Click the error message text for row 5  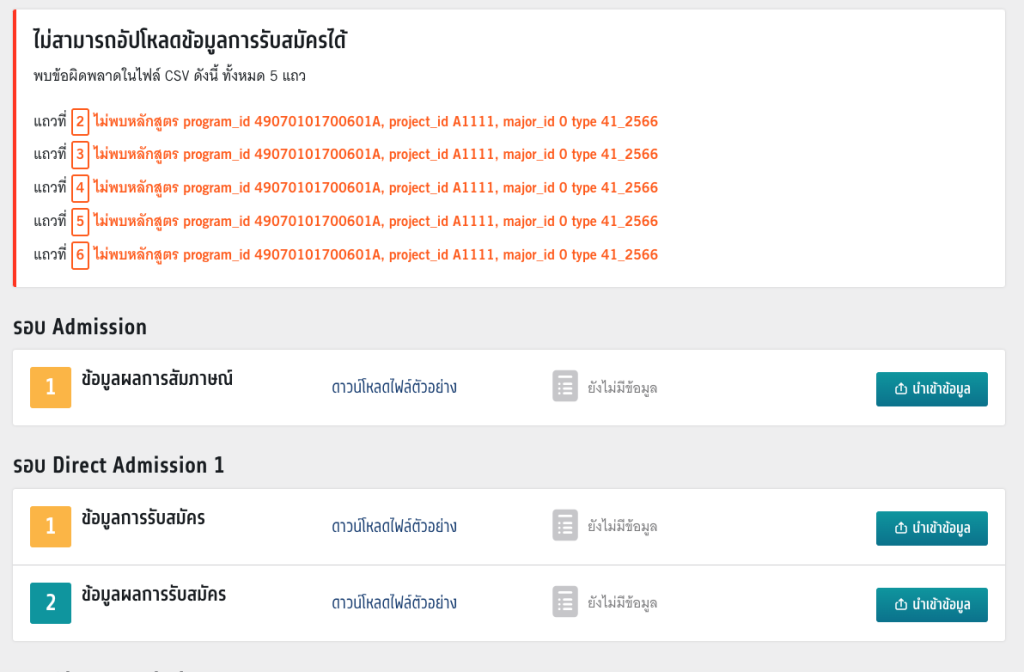point(375,221)
